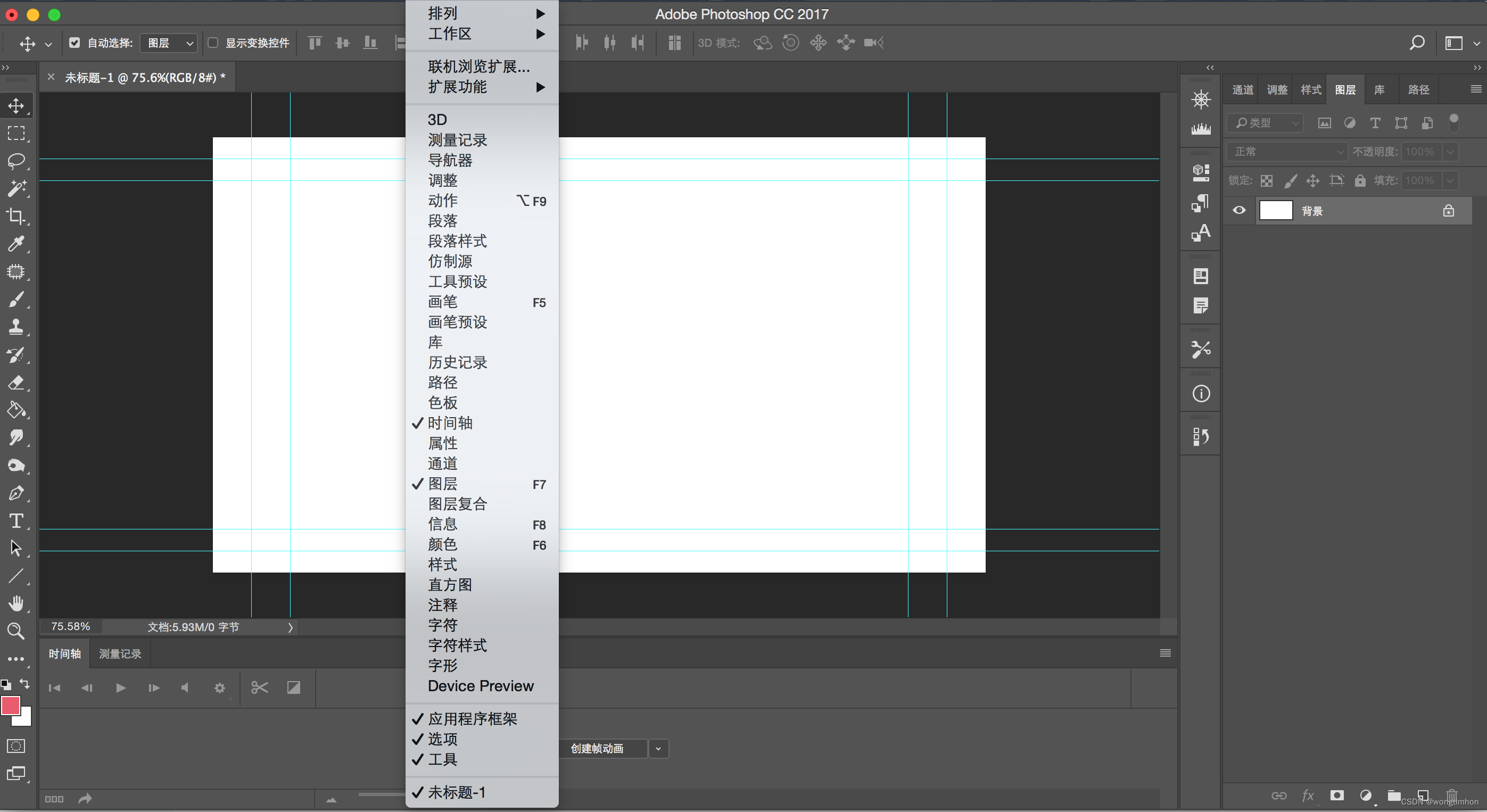Viewport: 1487px width, 812px height.
Task: Click the 背景 layer thumbnail
Action: pyautogui.click(x=1275, y=211)
